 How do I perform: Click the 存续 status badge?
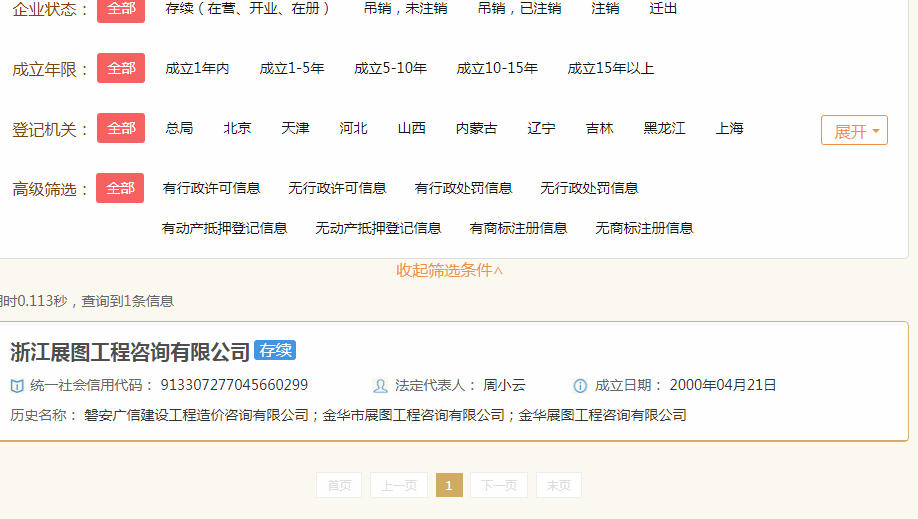pos(275,350)
